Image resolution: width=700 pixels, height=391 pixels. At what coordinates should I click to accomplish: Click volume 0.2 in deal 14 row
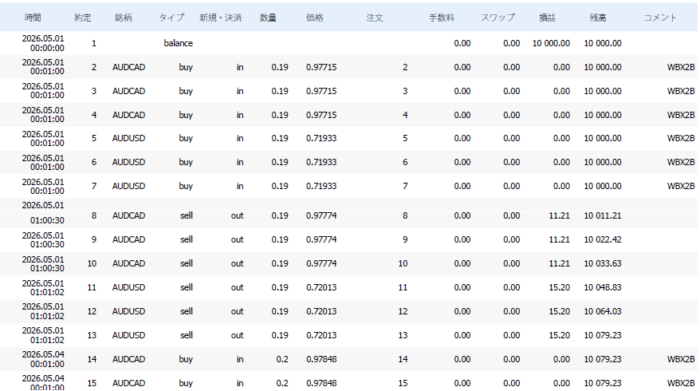coord(282,359)
